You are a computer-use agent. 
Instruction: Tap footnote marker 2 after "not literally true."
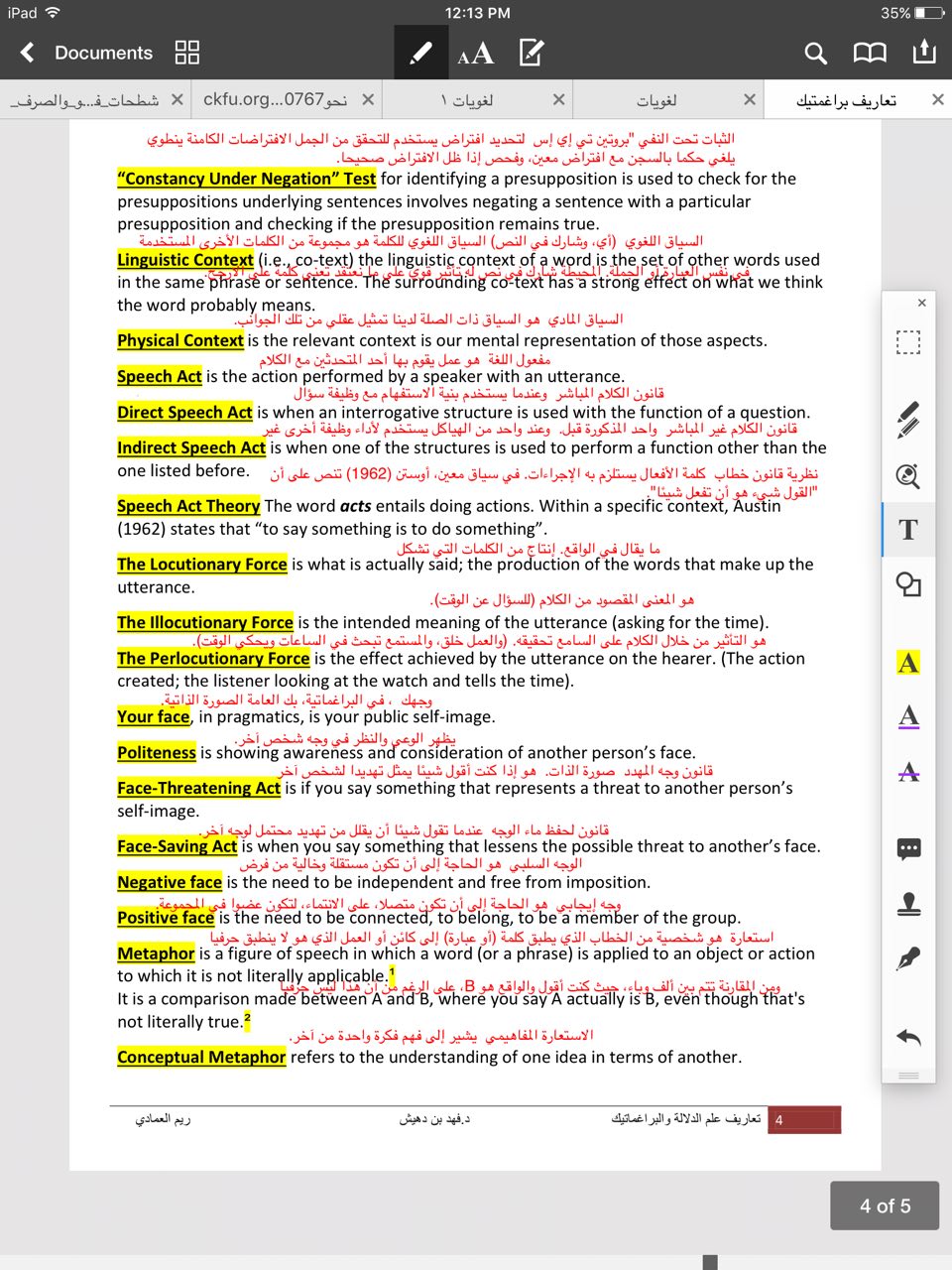(x=247, y=1019)
